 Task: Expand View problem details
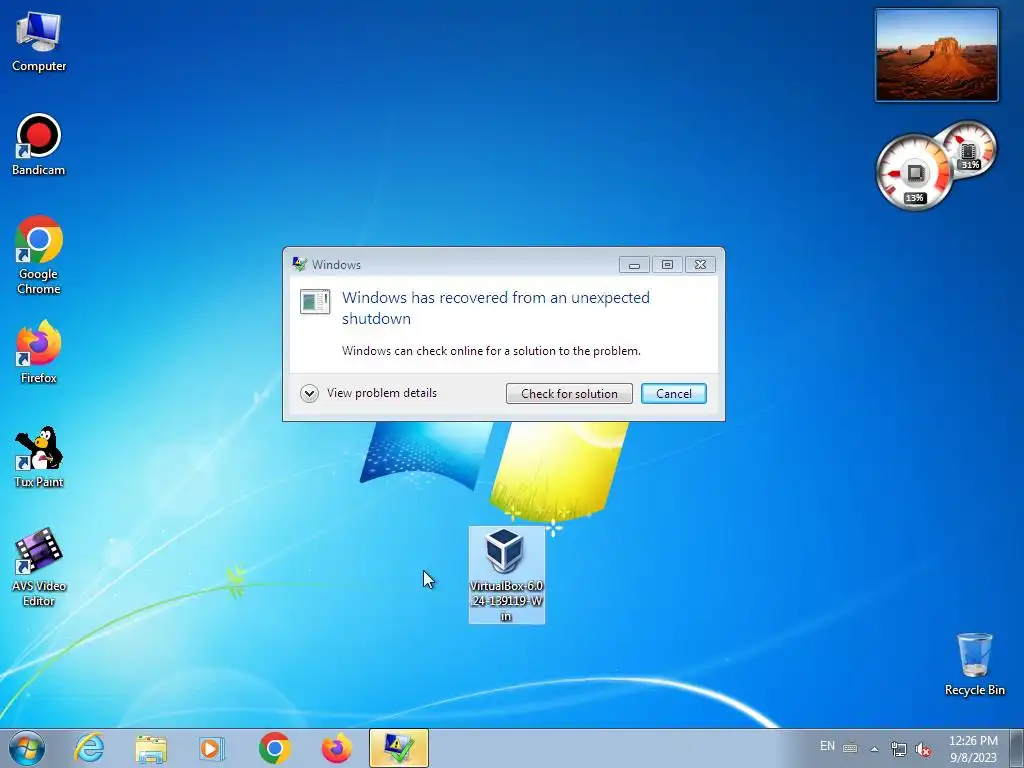point(369,393)
